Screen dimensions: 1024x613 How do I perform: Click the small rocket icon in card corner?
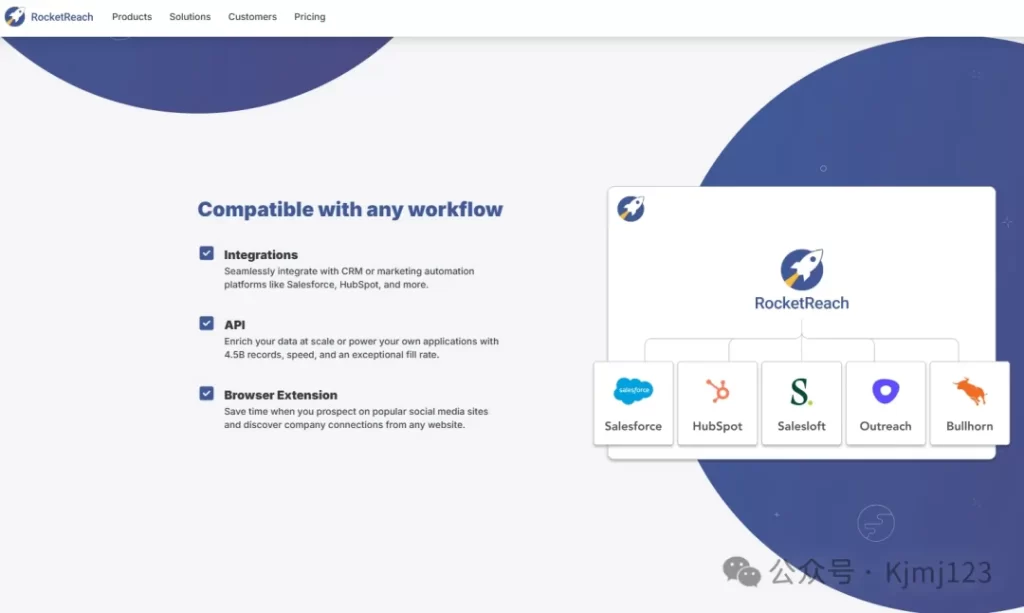(x=631, y=209)
